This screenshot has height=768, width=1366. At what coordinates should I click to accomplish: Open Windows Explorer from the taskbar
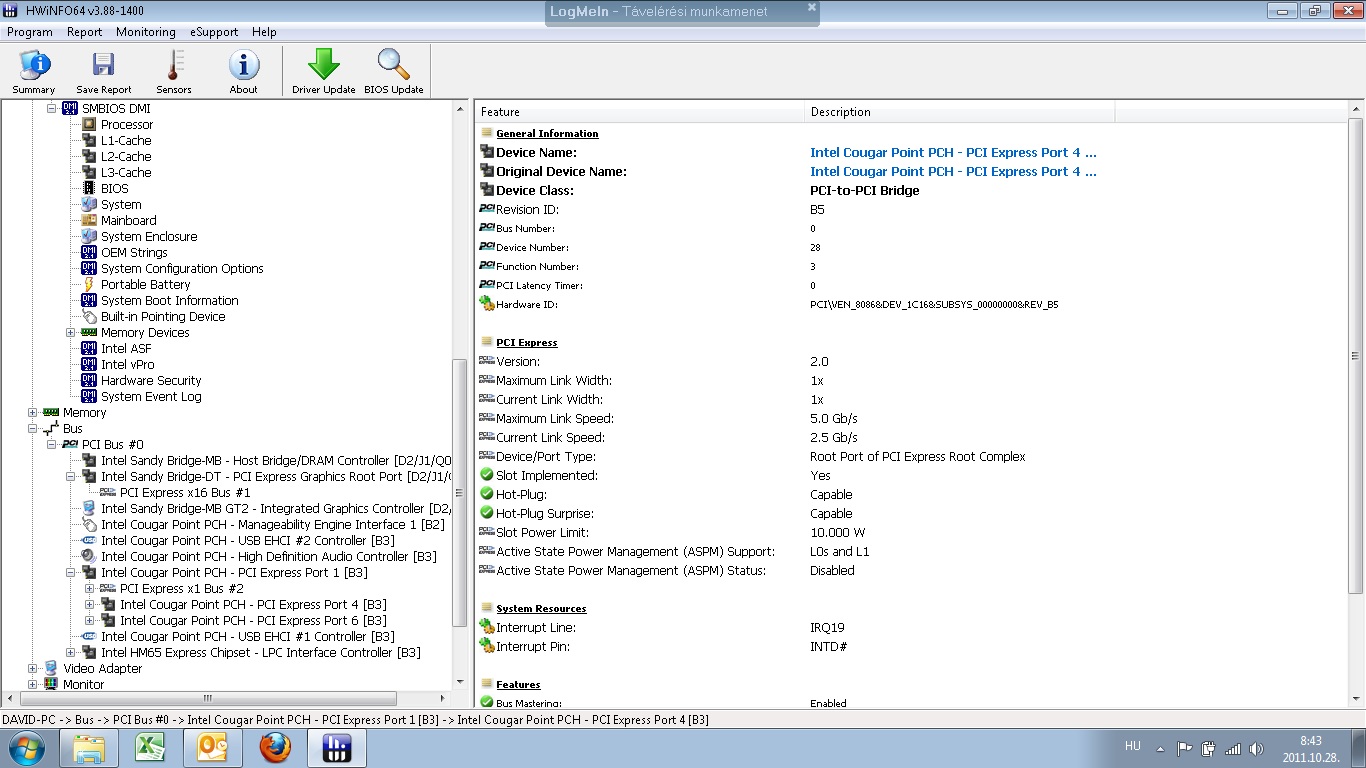[x=89, y=748]
